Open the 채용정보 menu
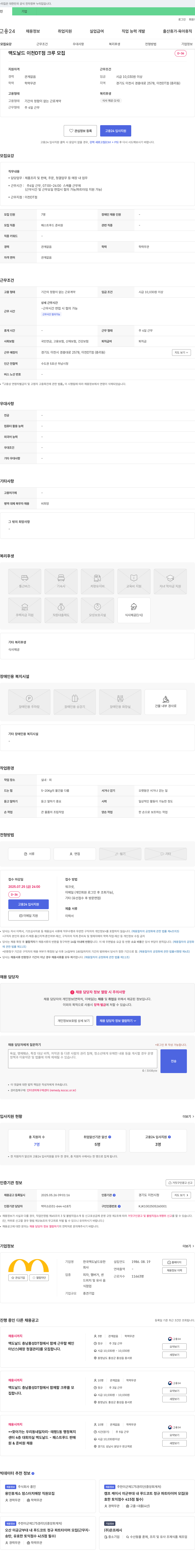The height and width of the screenshot is (1568, 195). coord(33,31)
